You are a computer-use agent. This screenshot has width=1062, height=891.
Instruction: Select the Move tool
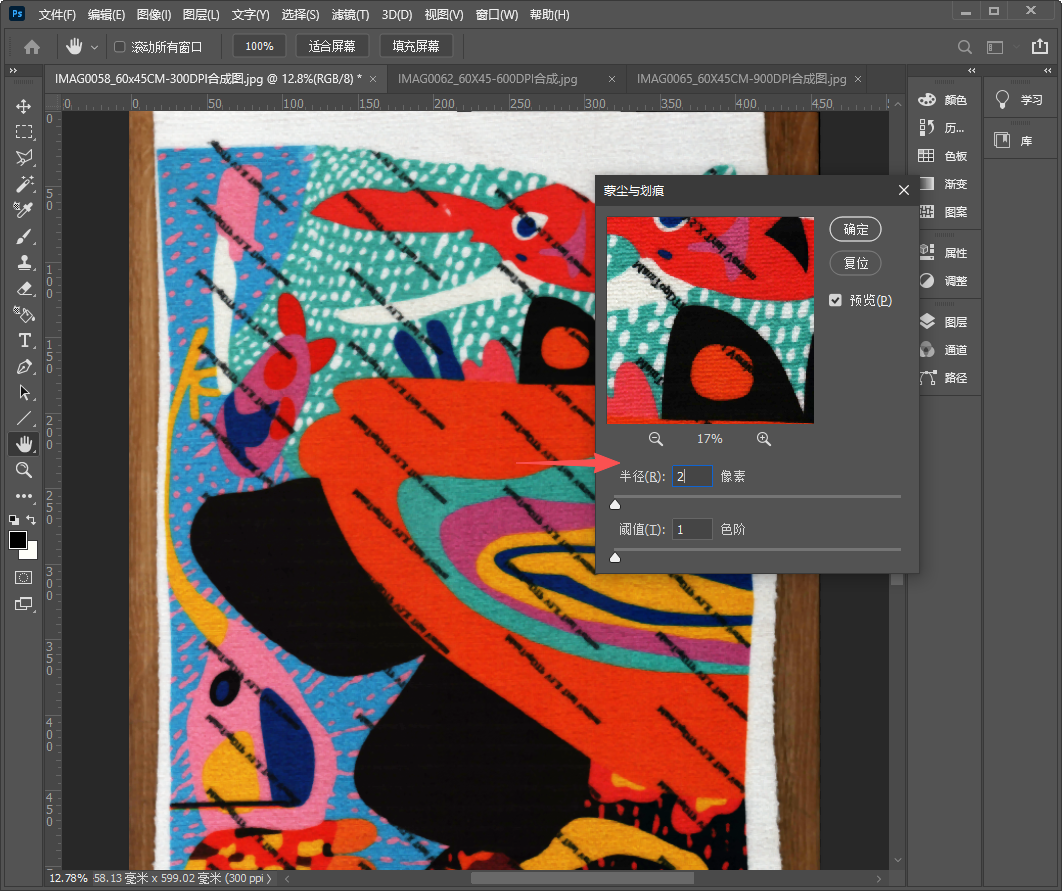tap(23, 106)
